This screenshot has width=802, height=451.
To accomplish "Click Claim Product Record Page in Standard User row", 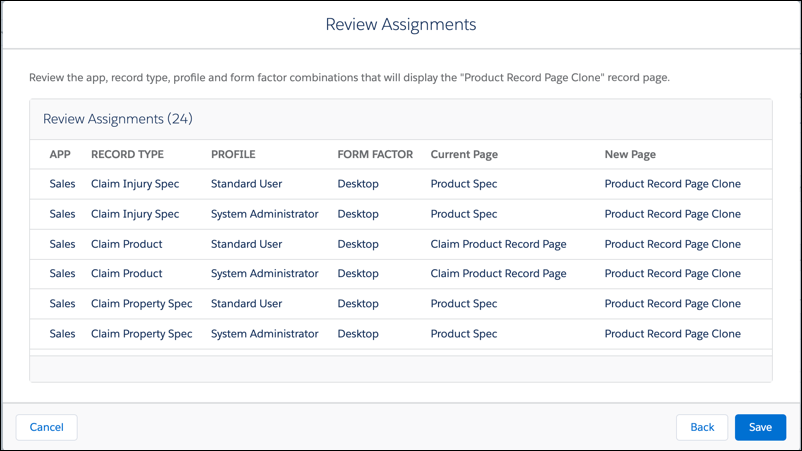I will (x=498, y=244).
